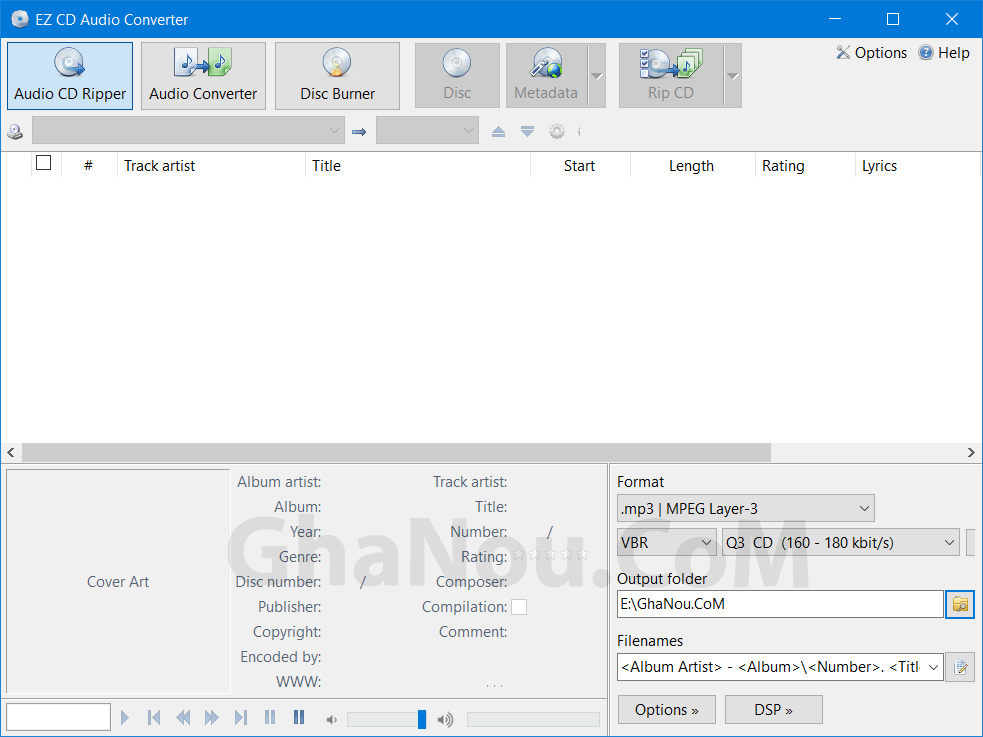Open the drive speed dropdown

(427, 130)
